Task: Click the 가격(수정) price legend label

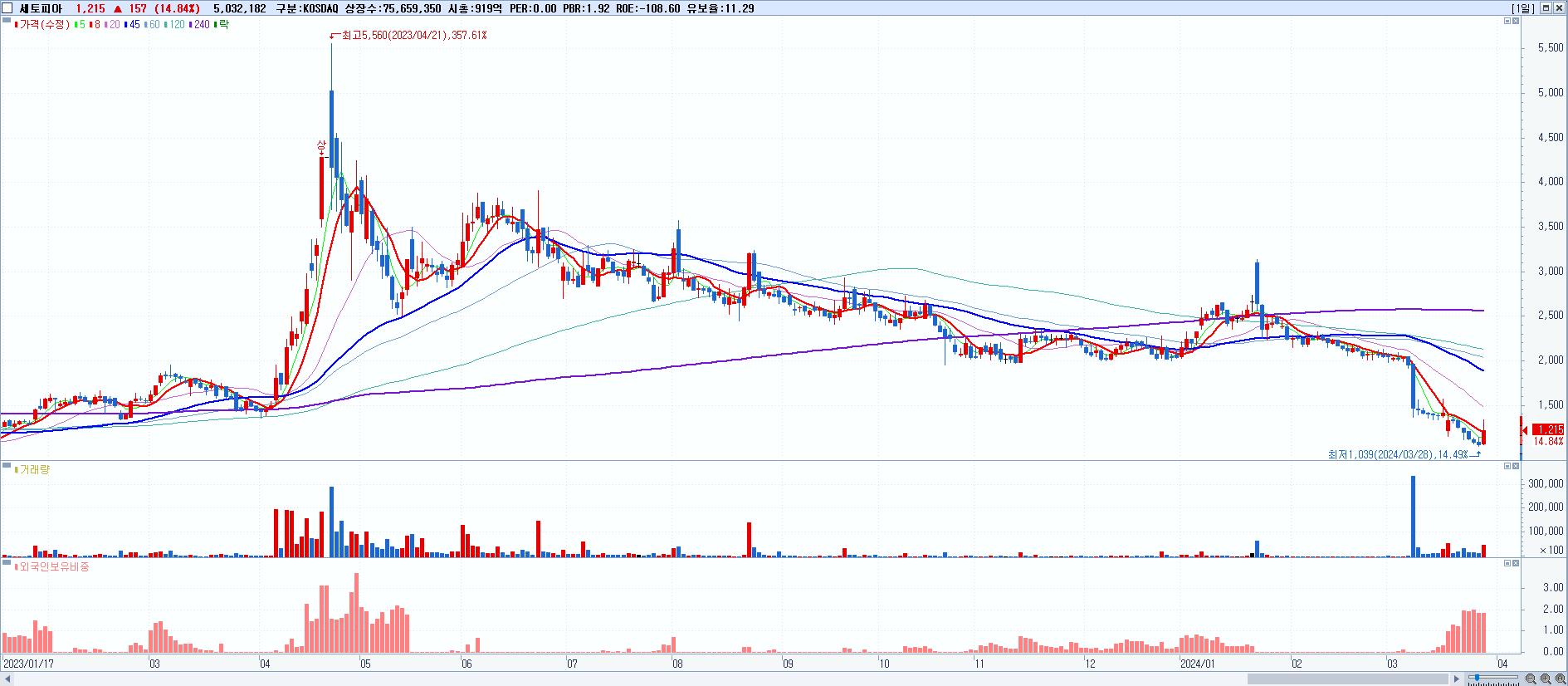Action: [44, 25]
